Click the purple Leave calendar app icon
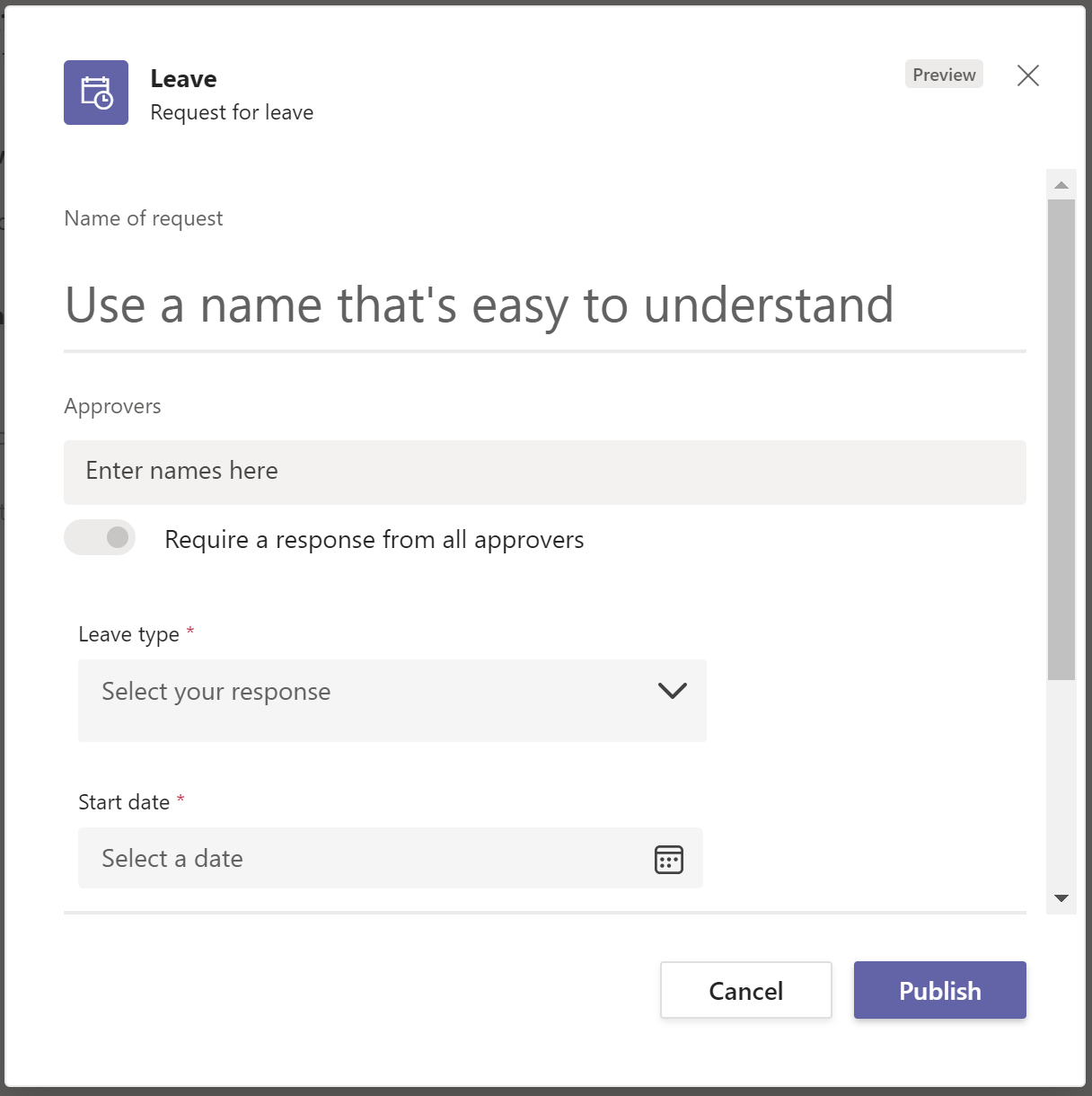Viewport: 1092px width, 1096px height. click(96, 93)
